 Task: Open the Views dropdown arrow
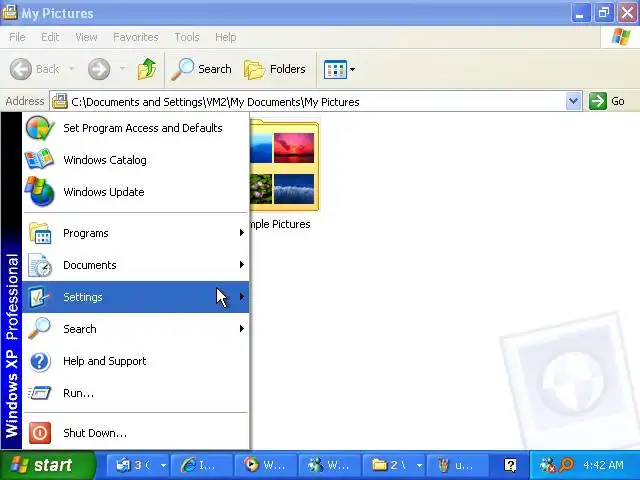[352, 69]
